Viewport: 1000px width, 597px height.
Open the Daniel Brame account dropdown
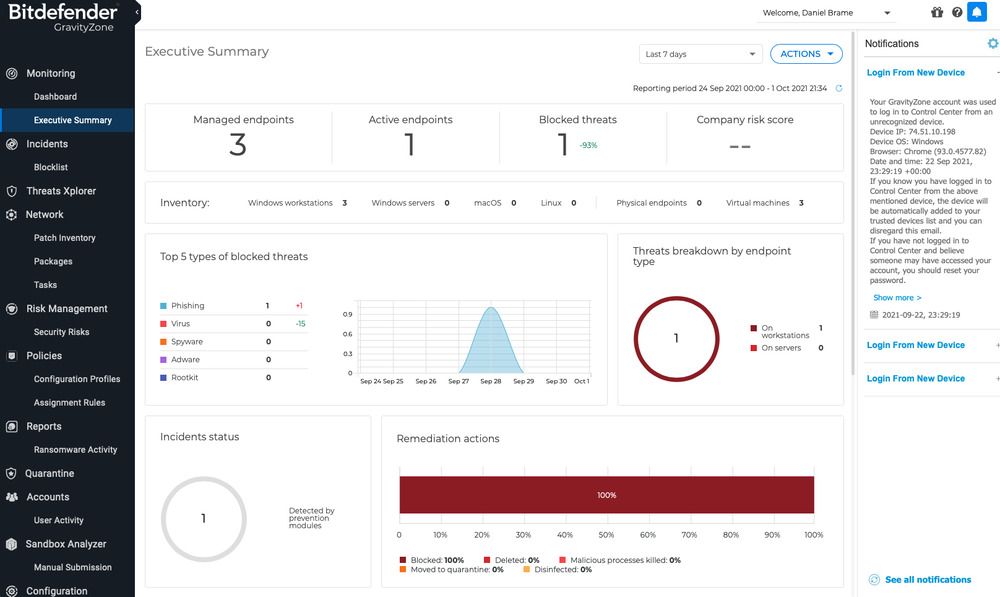click(826, 11)
